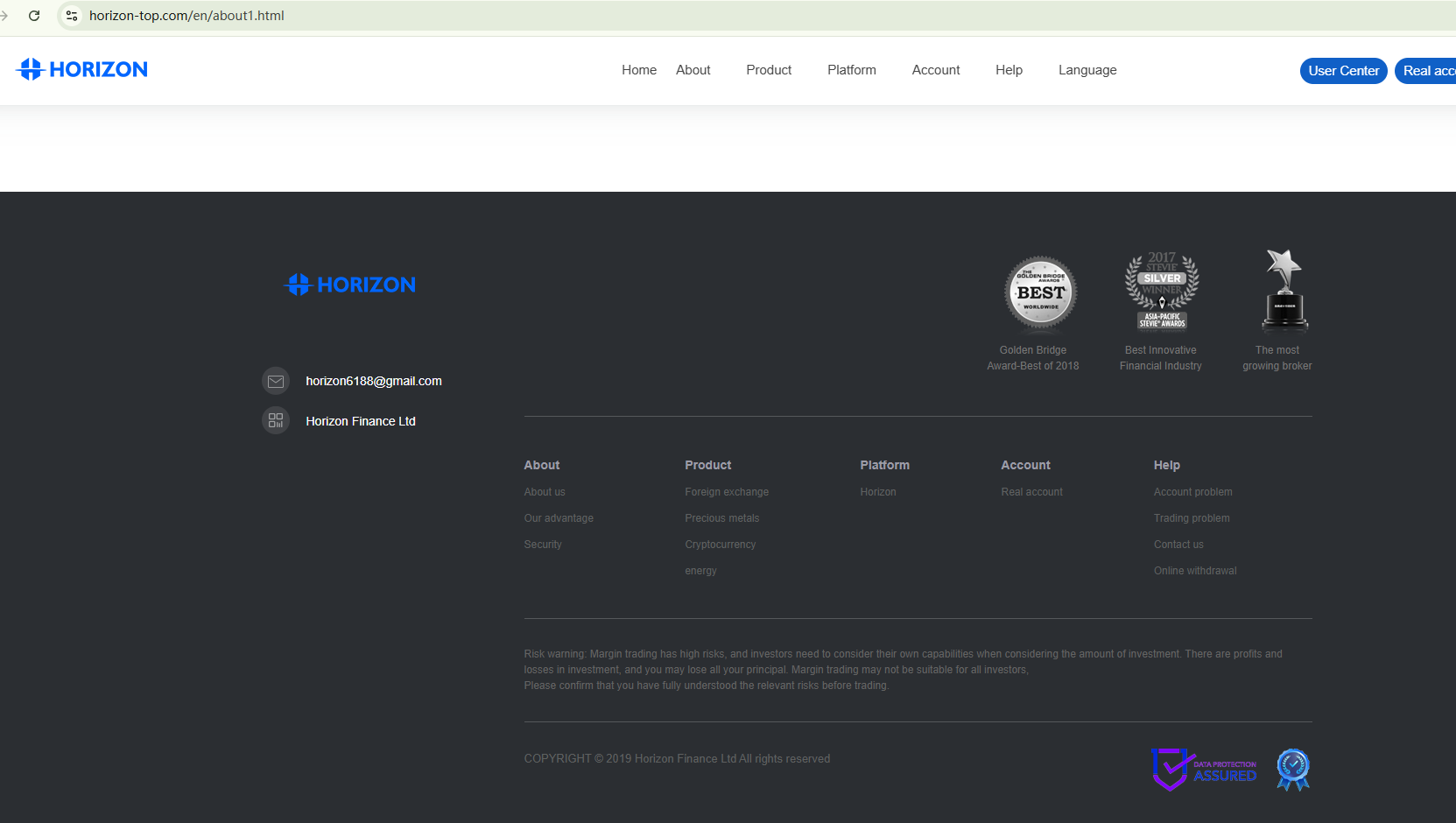The image size is (1456, 823).
Task: Click the Platform heading in footer
Action: (x=885, y=465)
